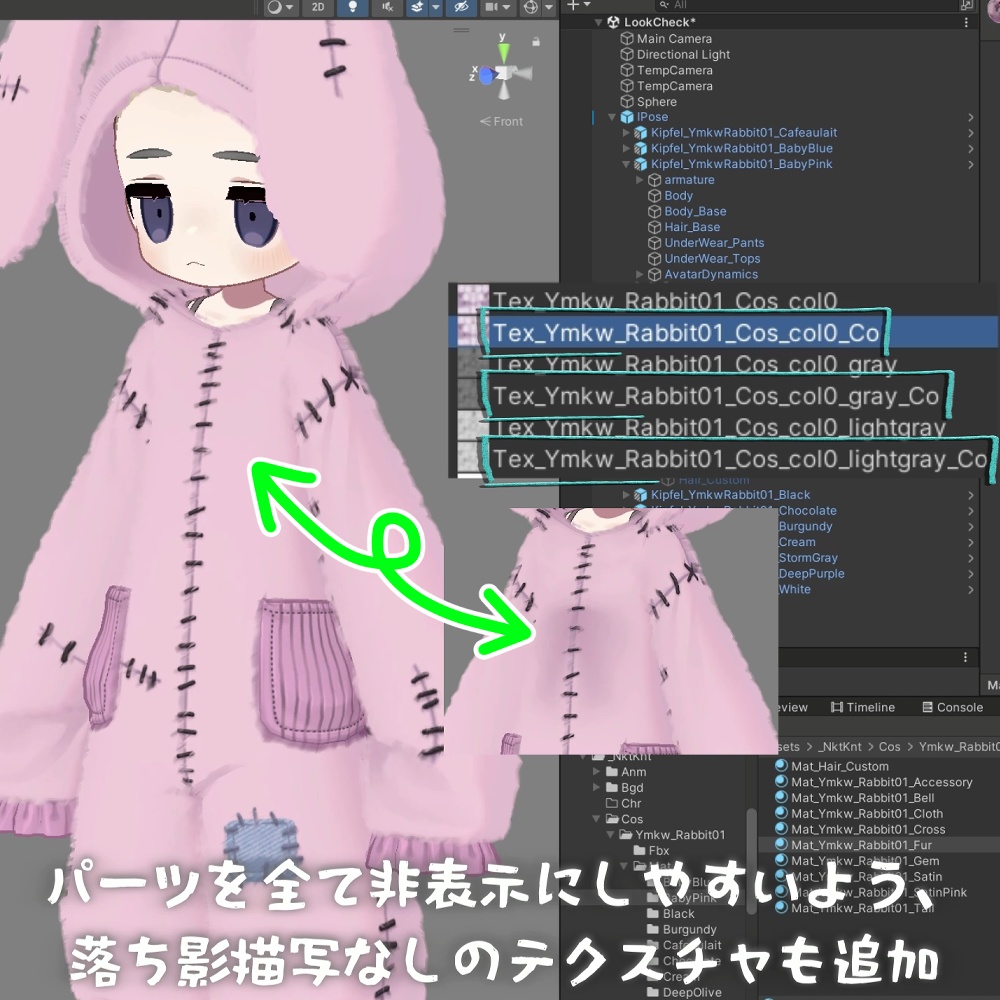Collapse the IPose hierarchy item
Image resolution: width=1000 pixels, height=1000 pixels.
611,116
